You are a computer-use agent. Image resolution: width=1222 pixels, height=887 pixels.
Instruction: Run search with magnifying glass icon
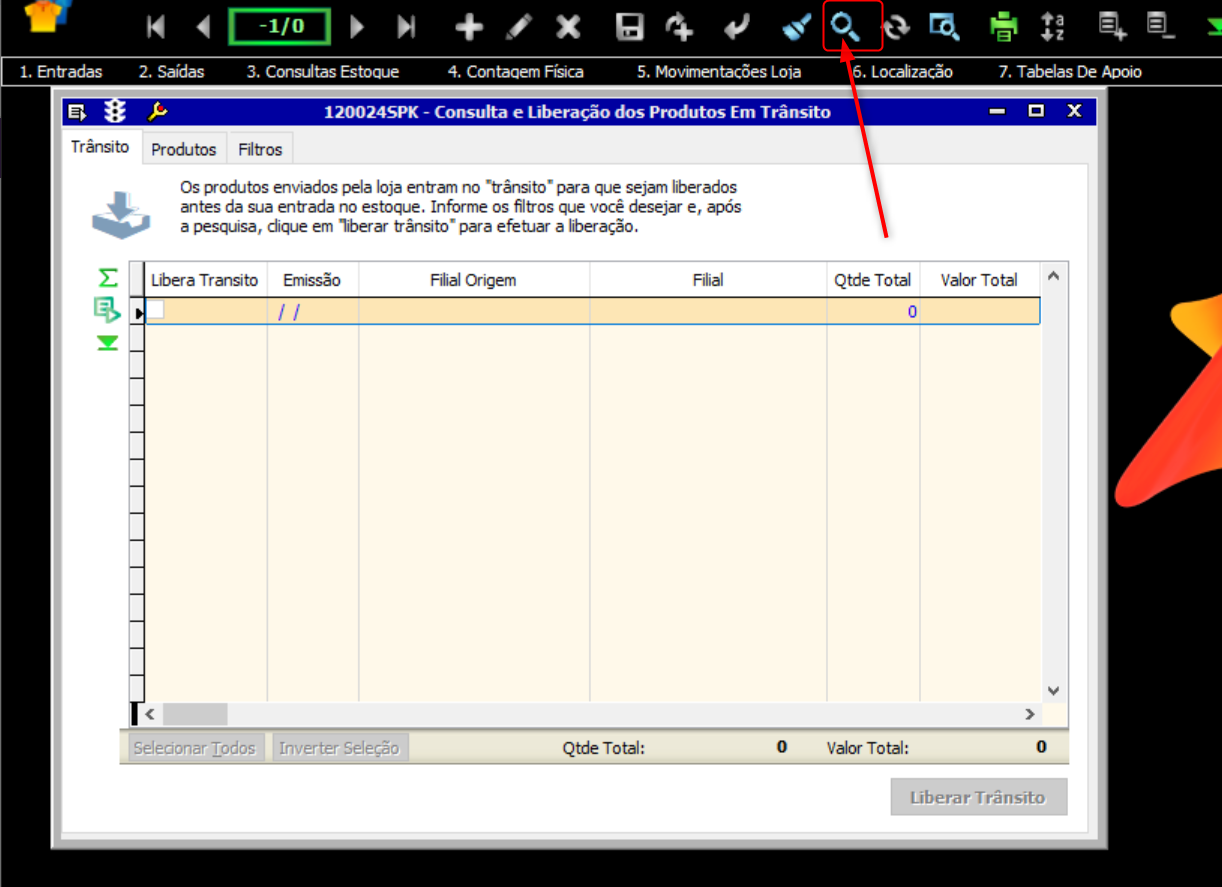[x=846, y=27]
